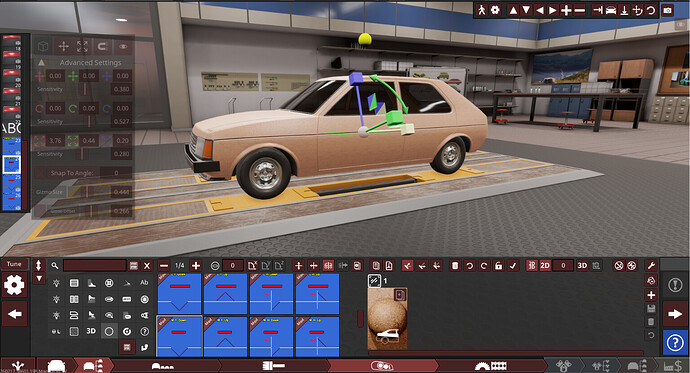Toggle gizmo visibility eye icon
Screen dimensions: 690x373
(123, 46)
